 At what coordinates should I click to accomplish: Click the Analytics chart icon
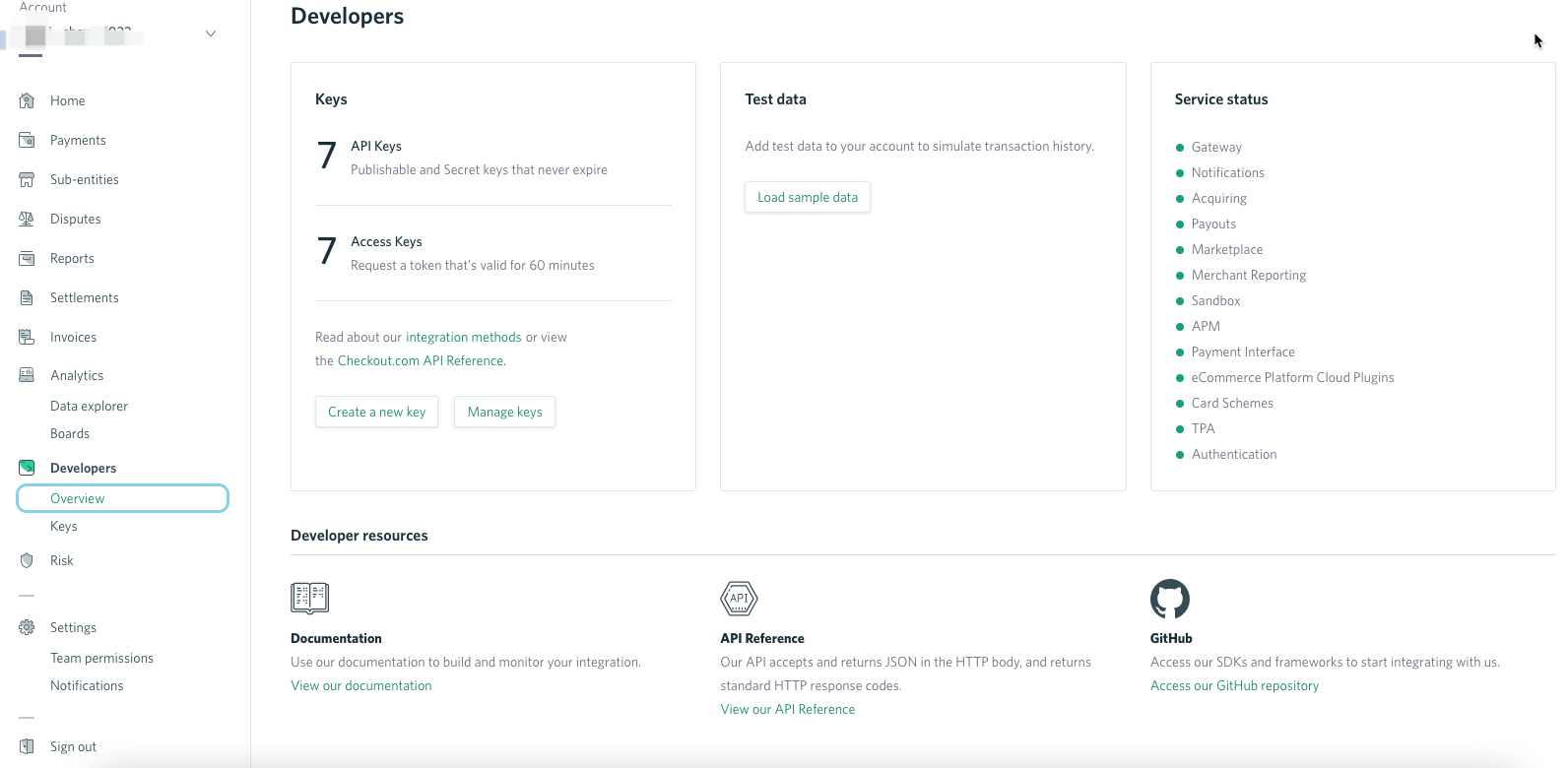click(x=27, y=375)
